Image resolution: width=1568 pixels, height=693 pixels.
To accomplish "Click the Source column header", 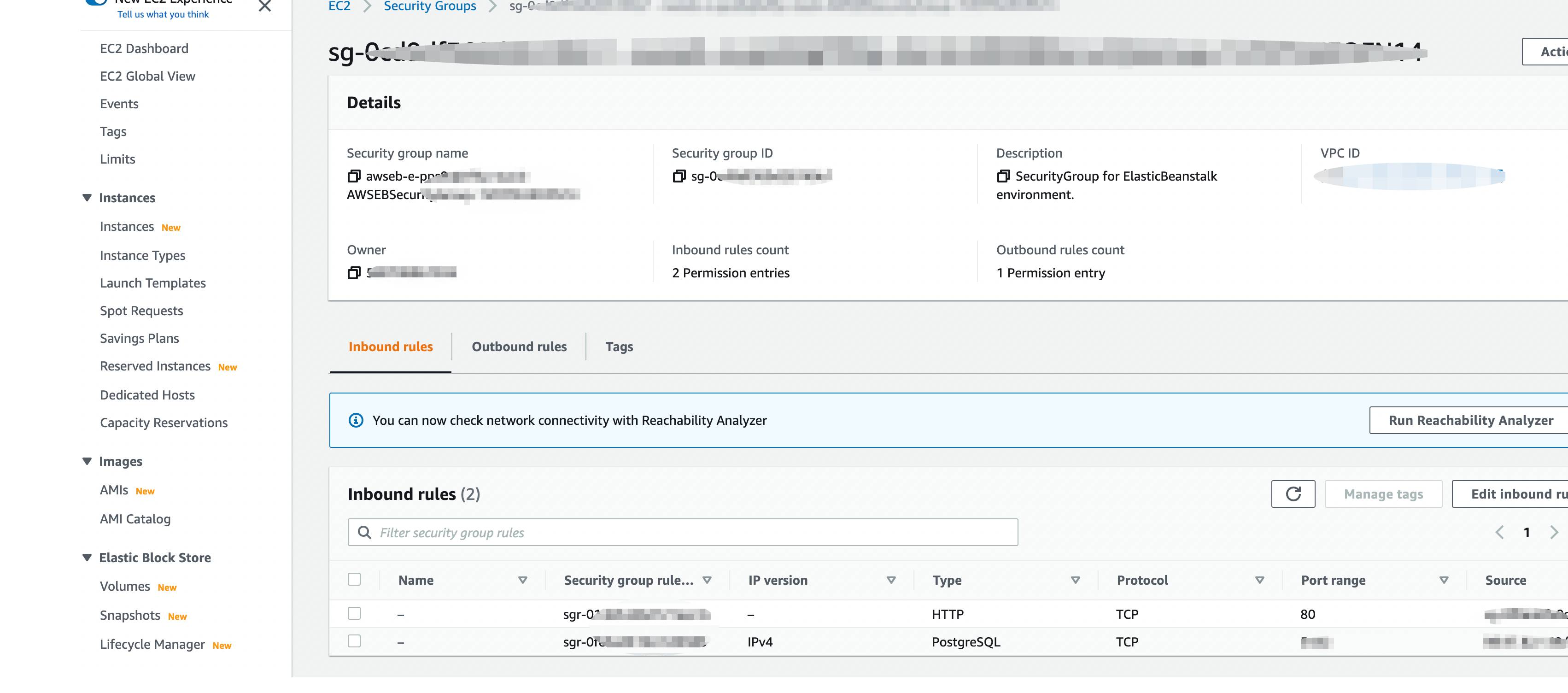I will coord(1506,581).
